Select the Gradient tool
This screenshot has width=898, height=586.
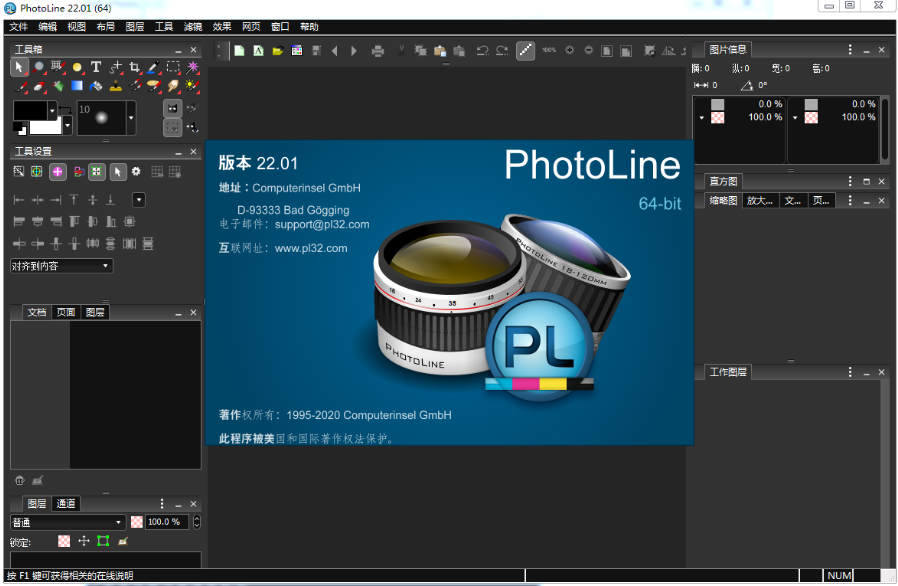coord(77,86)
